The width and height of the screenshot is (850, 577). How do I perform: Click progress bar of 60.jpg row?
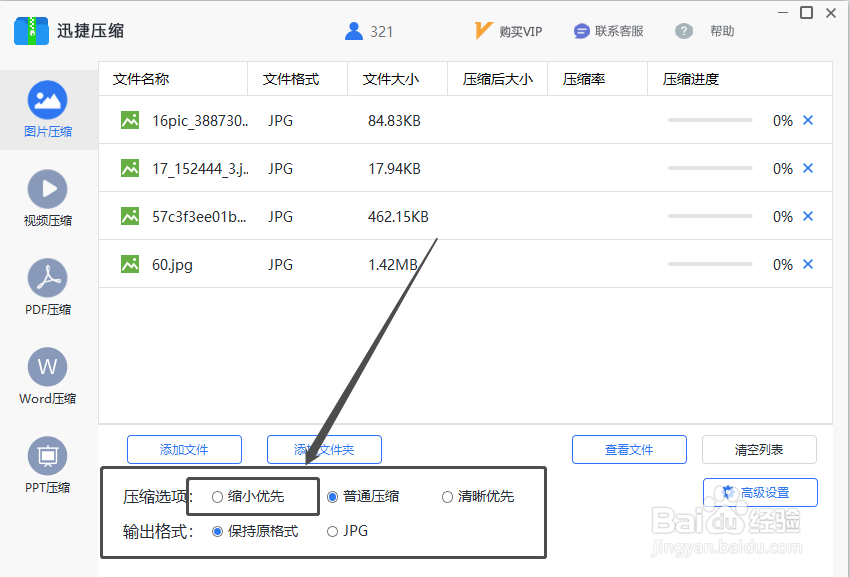pyautogui.click(x=710, y=264)
